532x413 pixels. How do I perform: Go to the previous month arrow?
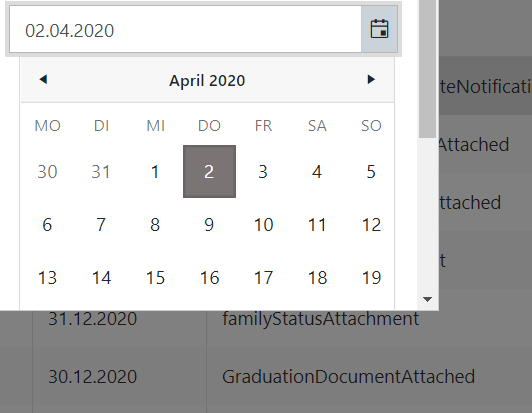pyautogui.click(x=43, y=79)
